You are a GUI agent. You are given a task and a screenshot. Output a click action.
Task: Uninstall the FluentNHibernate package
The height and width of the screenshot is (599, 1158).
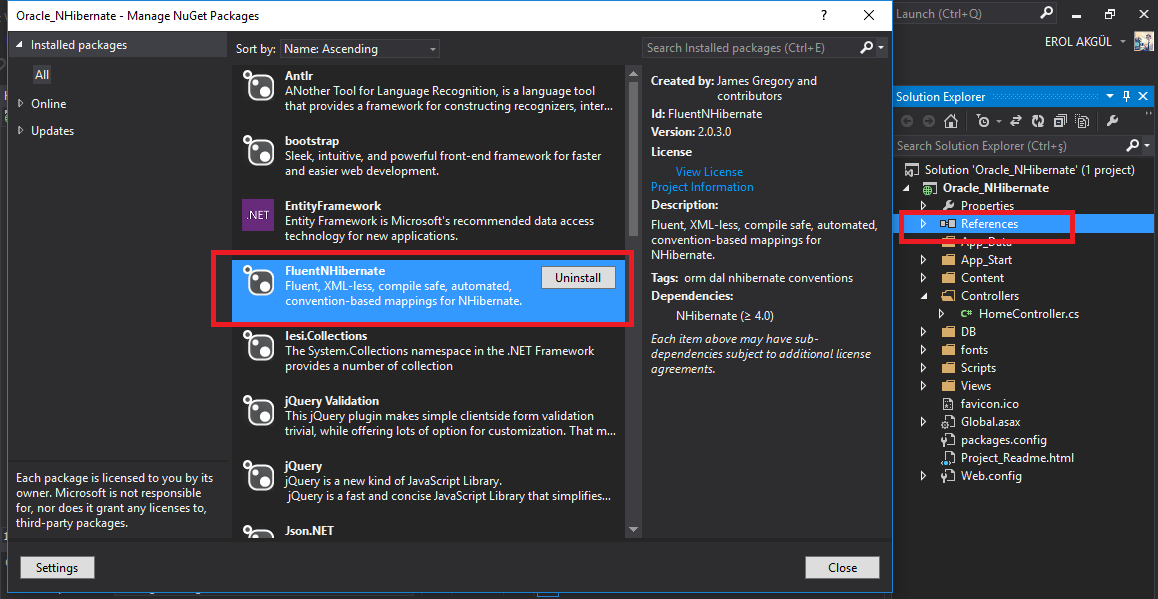pyautogui.click(x=577, y=278)
